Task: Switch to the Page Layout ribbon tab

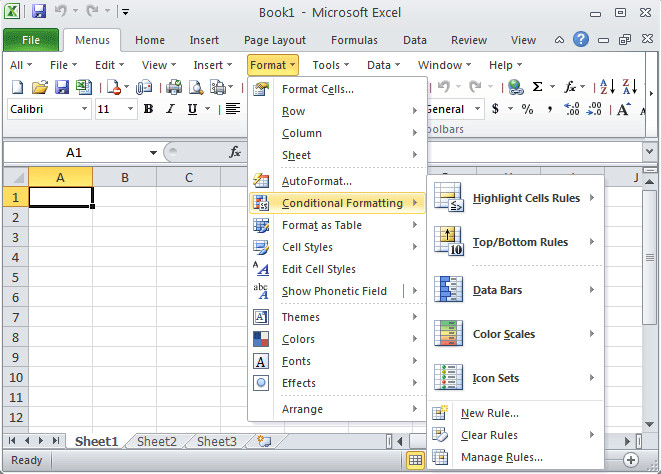Action: pyautogui.click(x=275, y=40)
